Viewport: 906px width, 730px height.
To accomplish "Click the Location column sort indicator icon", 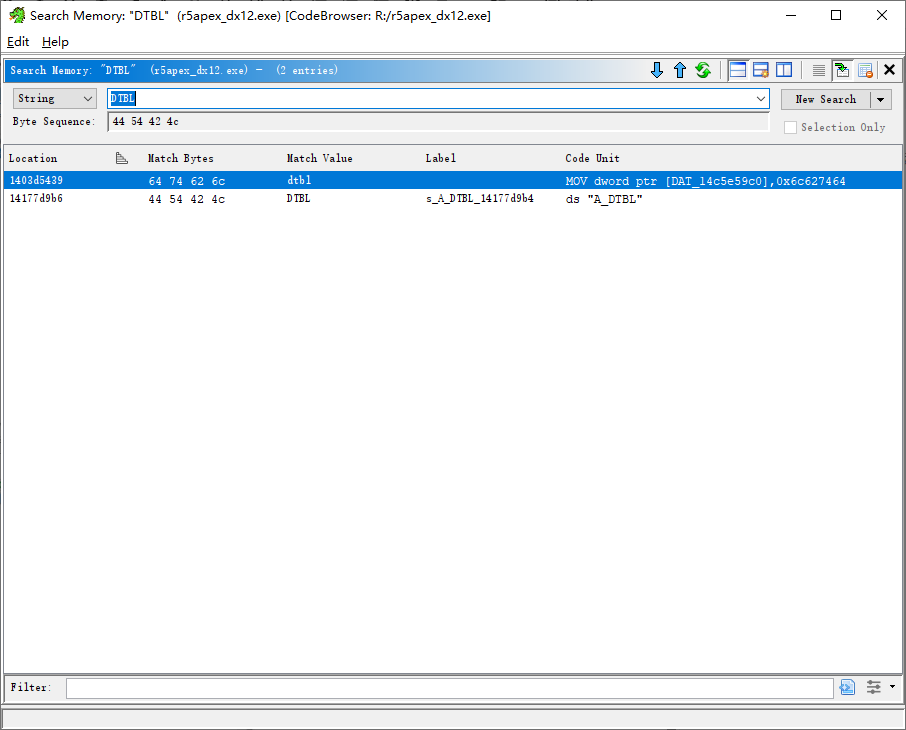I will (x=121, y=158).
